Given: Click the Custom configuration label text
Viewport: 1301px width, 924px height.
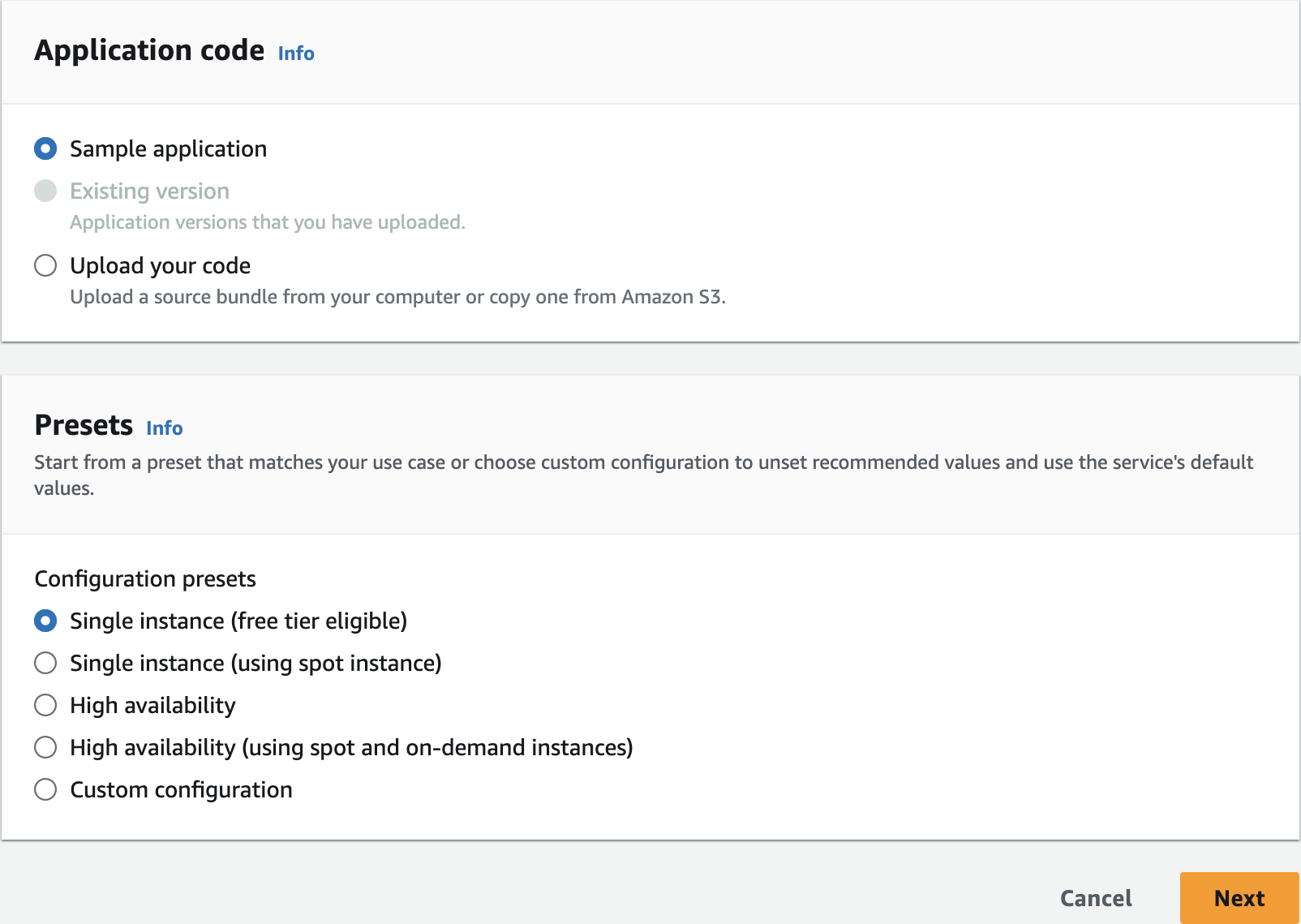Looking at the screenshot, I should tap(181, 789).
